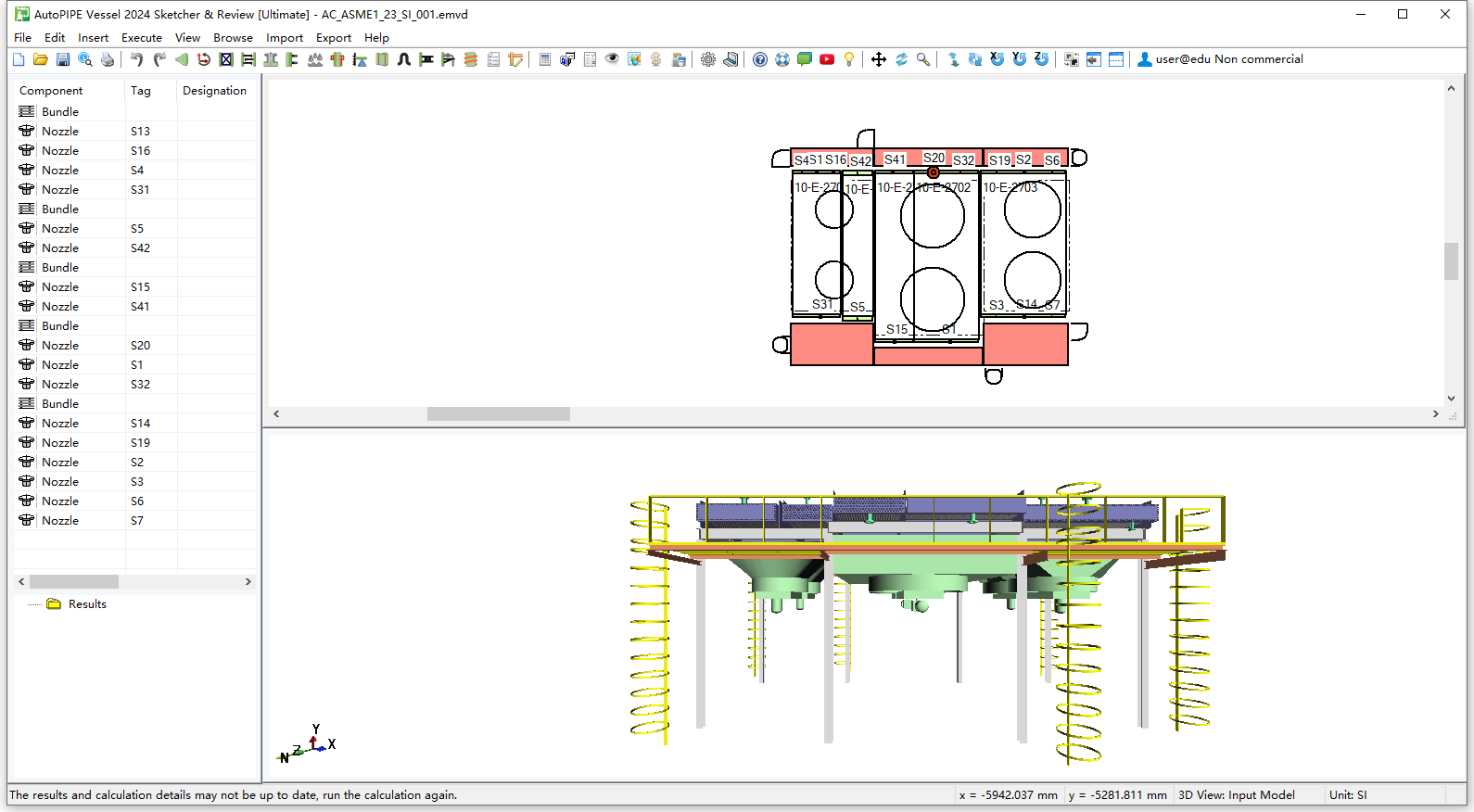Open settings with the gear icon
The width and height of the screenshot is (1474, 812).
(708, 59)
